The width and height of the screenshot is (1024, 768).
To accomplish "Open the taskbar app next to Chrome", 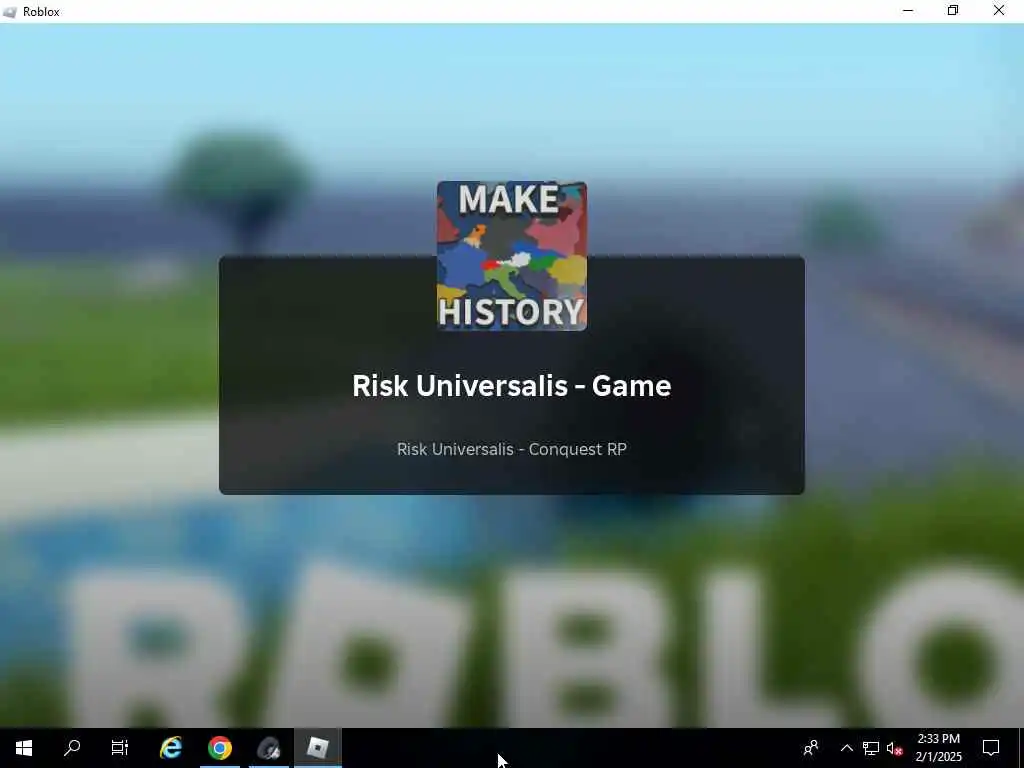I will (x=268, y=748).
